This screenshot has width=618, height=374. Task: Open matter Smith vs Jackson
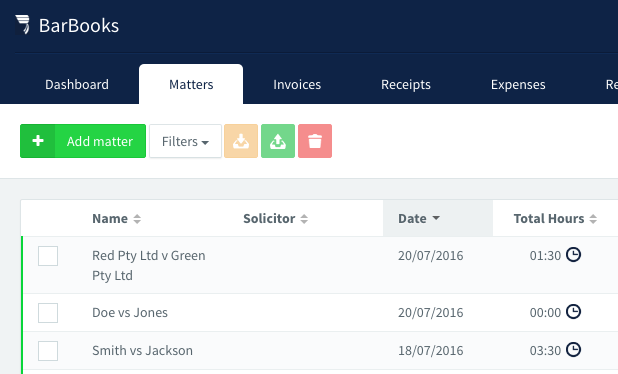[x=142, y=350]
